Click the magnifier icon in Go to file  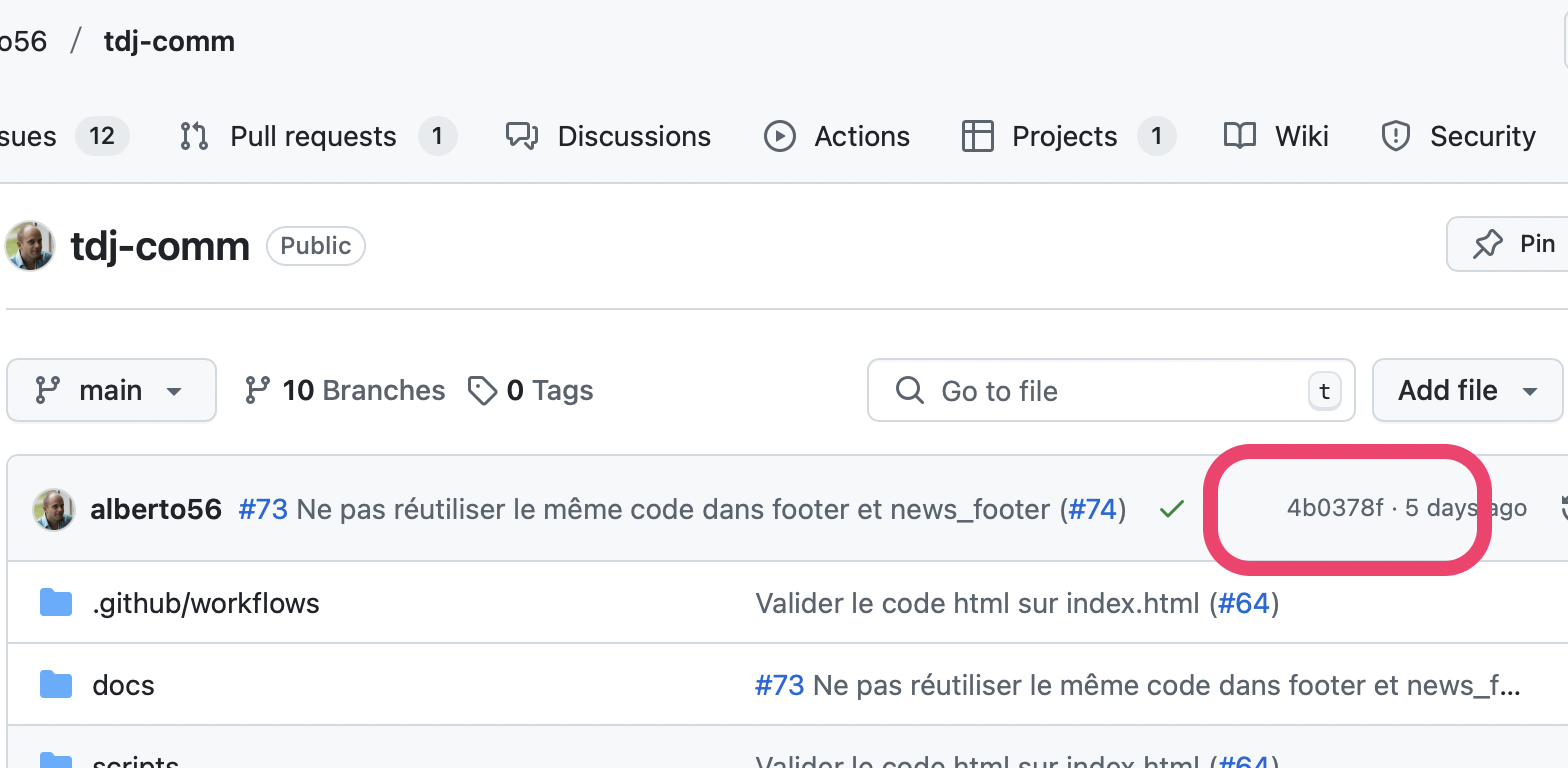pos(909,390)
